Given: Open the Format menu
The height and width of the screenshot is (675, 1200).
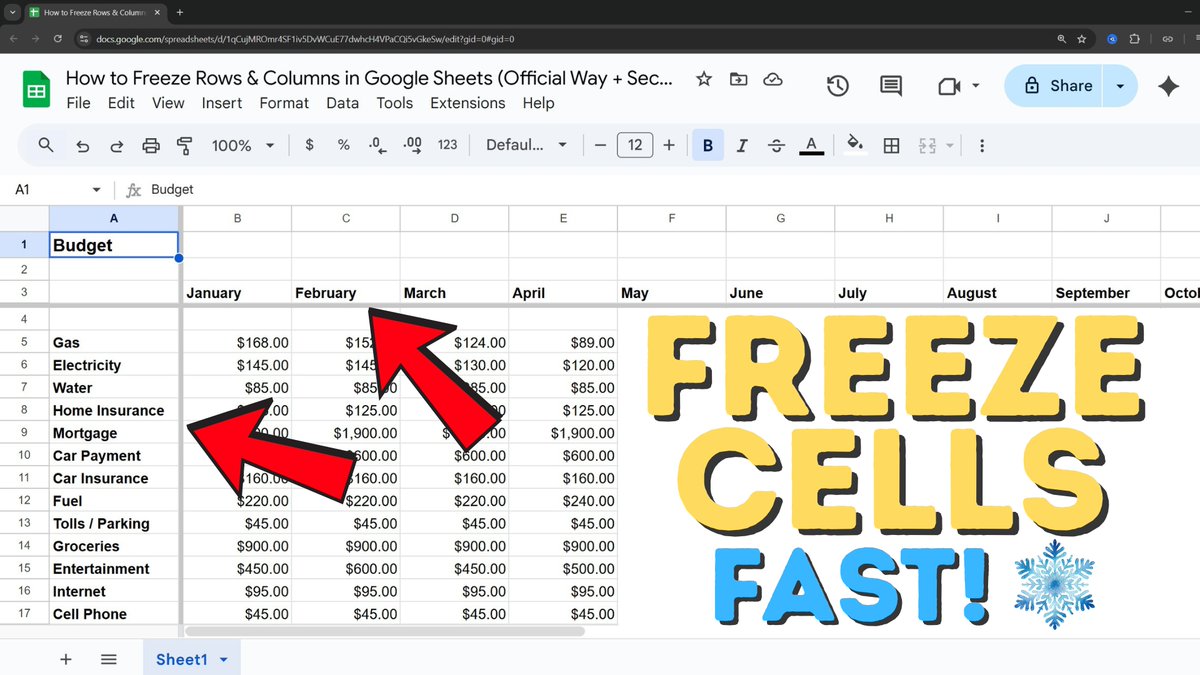Looking at the screenshot, I should click(284, 103).
